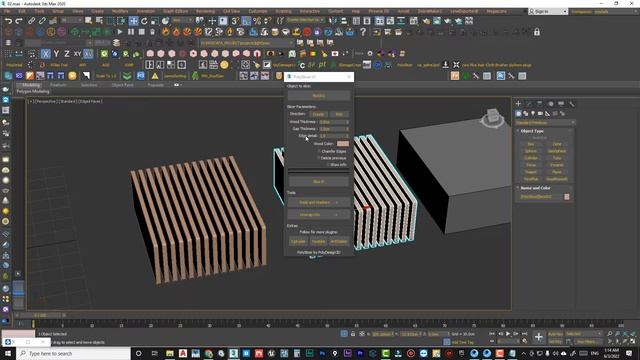Click the Slice it button
The width and height of the screenshot is (640, 360).
[319, 182]
